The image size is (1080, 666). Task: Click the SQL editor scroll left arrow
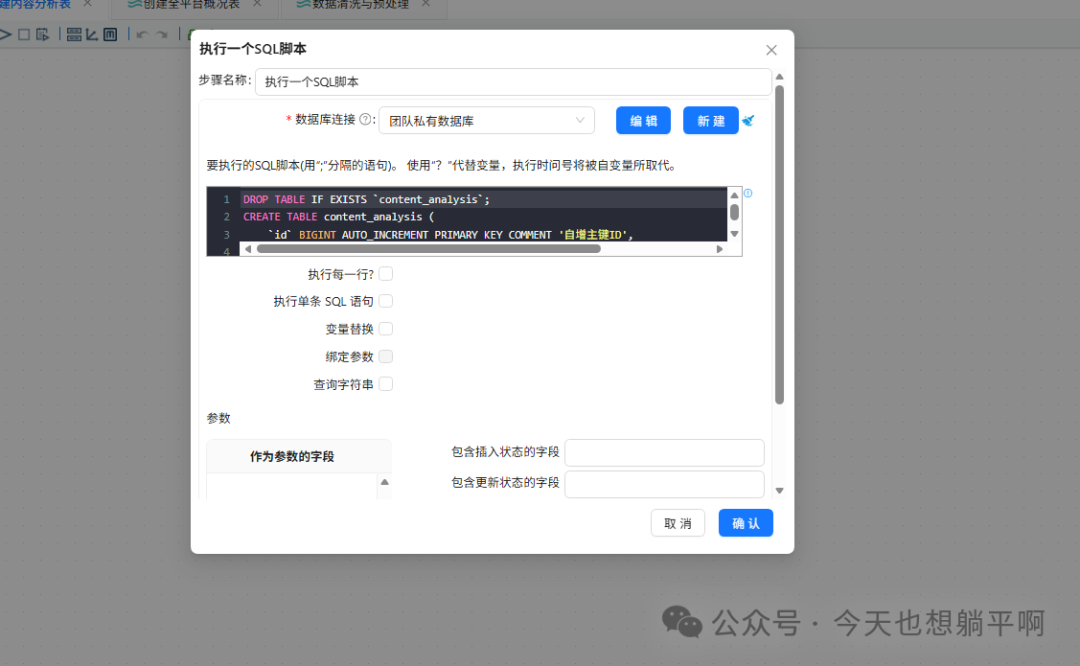[248, 249]
